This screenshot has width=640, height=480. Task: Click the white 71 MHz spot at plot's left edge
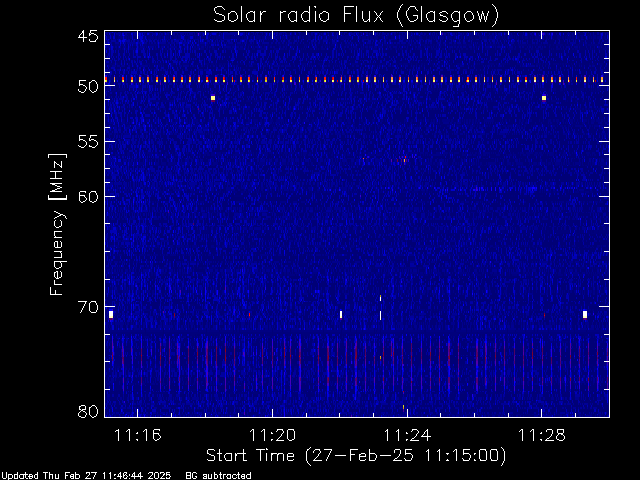point(111,315)
